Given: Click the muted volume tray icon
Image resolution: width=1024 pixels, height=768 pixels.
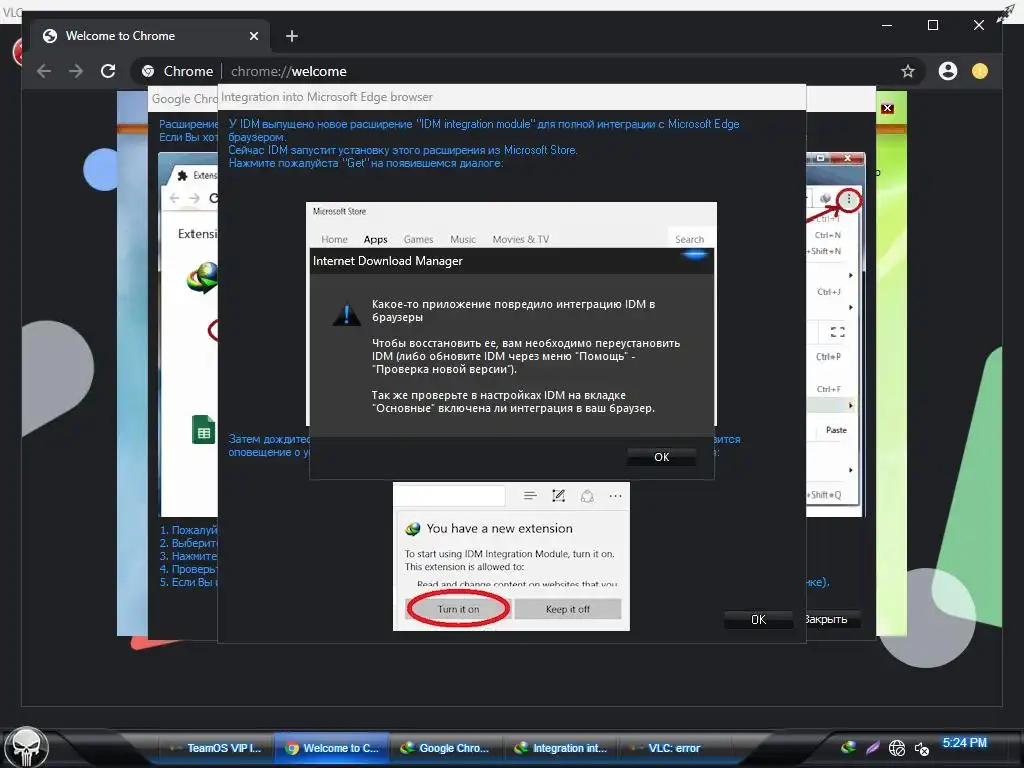Looking at the screenshot, I should point(921,748).
